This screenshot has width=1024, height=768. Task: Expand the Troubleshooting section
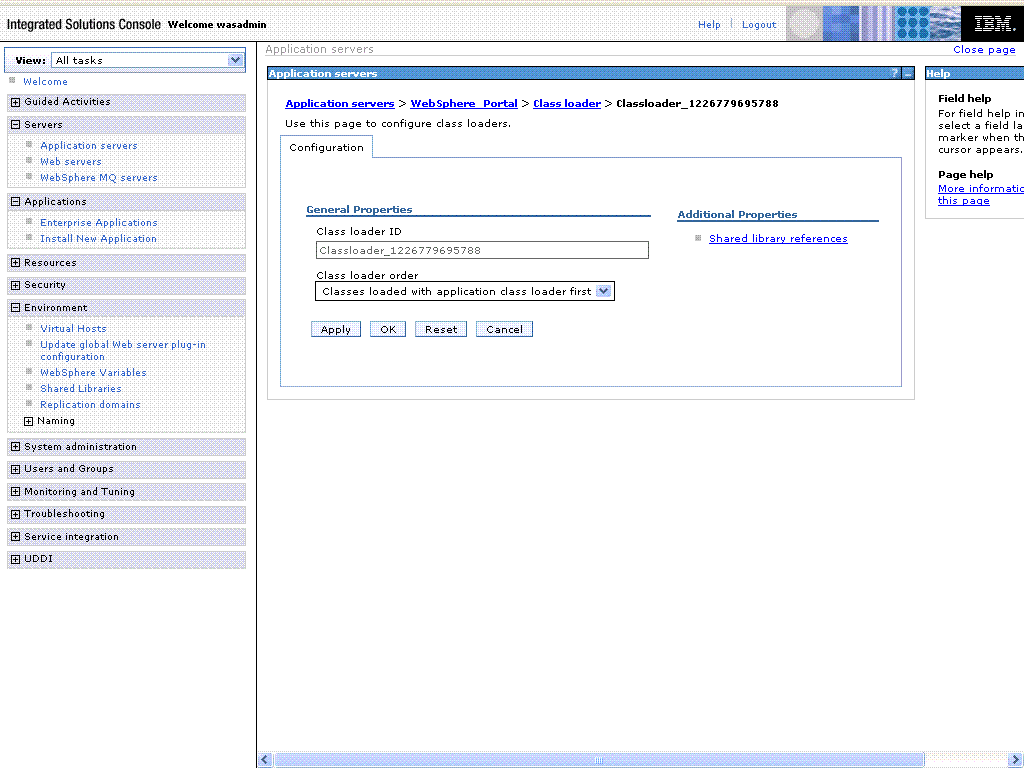tap(16, 514)
